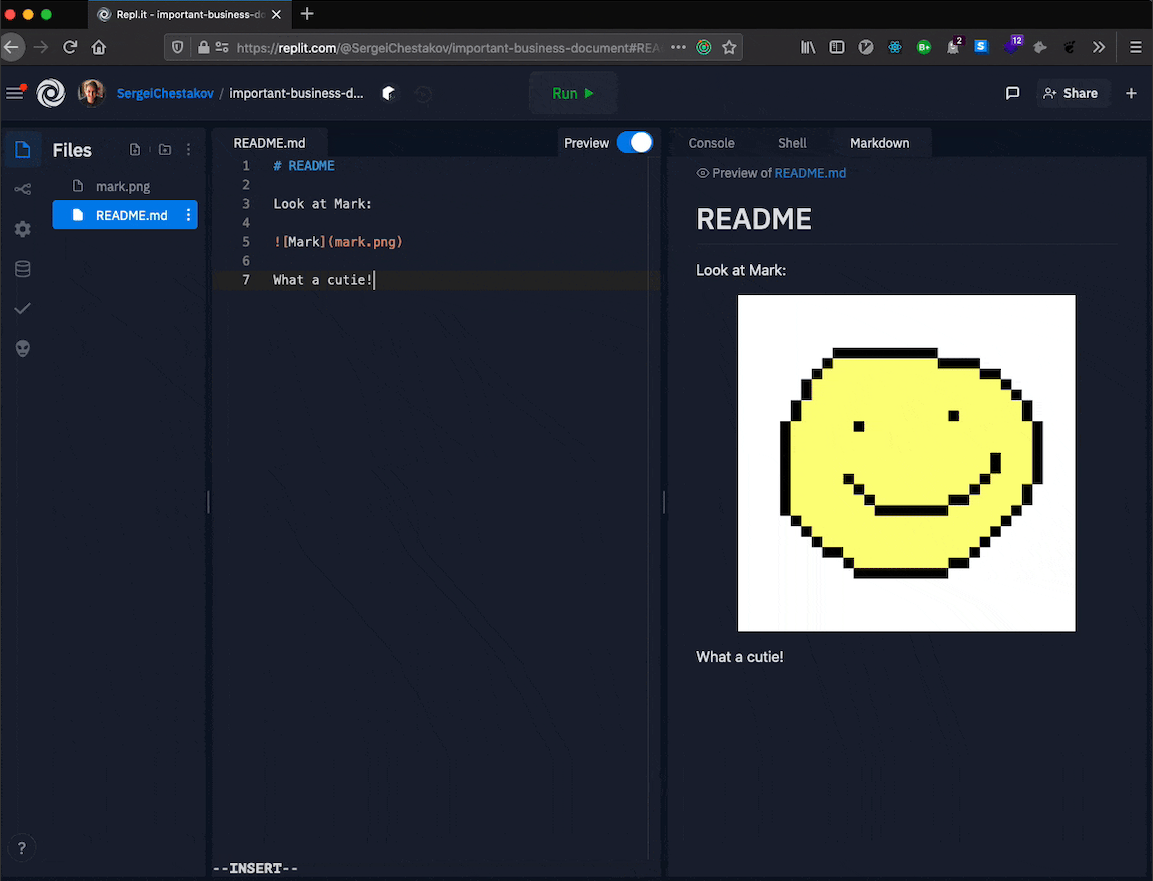
Task: Switch to the Shell tab
Action: 791,143
